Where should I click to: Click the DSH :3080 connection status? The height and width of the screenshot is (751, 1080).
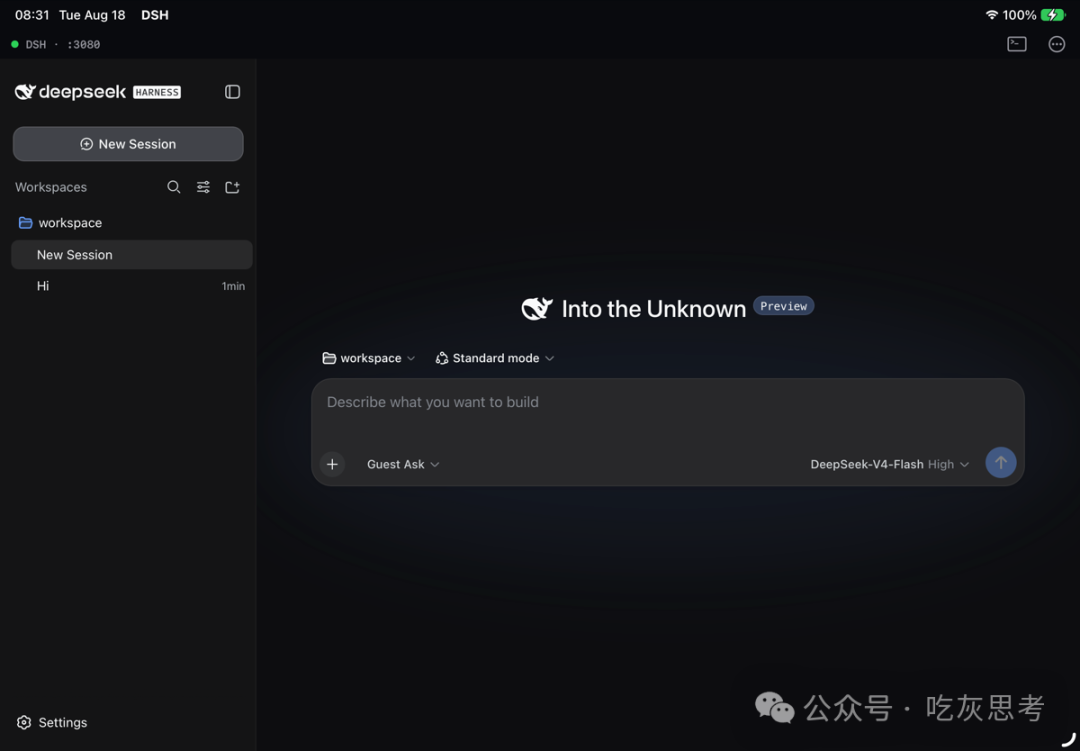(56, 44)
